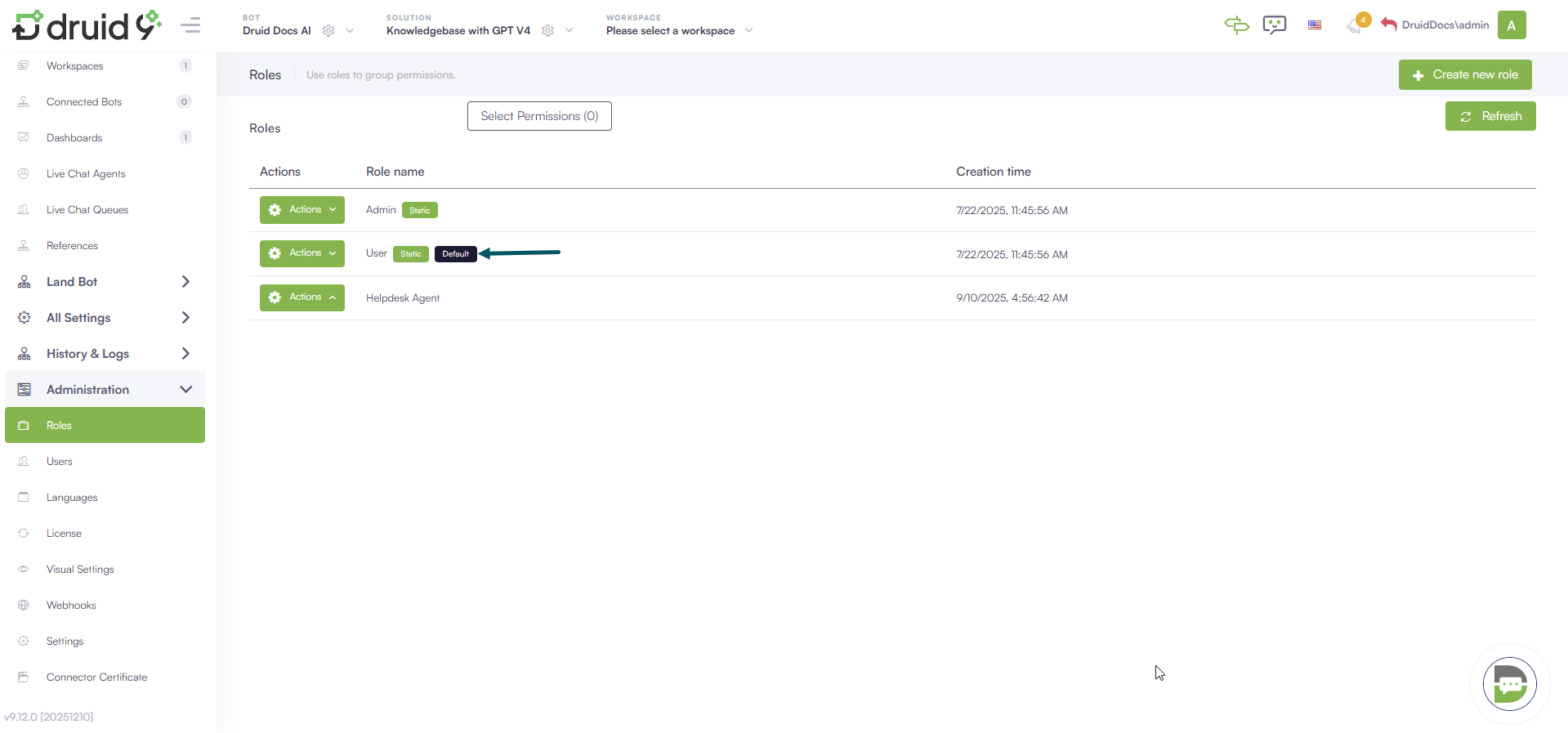Viewport: 1568px width, 733px height.
Task: Expand the bot selection dropdown arrow
Action: (350, 31)
